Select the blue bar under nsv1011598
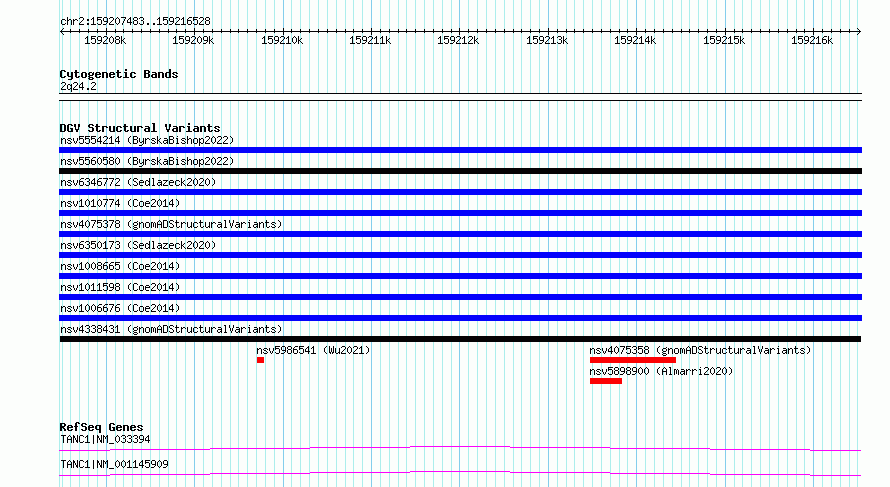The image size is (890, 487). 460,297
